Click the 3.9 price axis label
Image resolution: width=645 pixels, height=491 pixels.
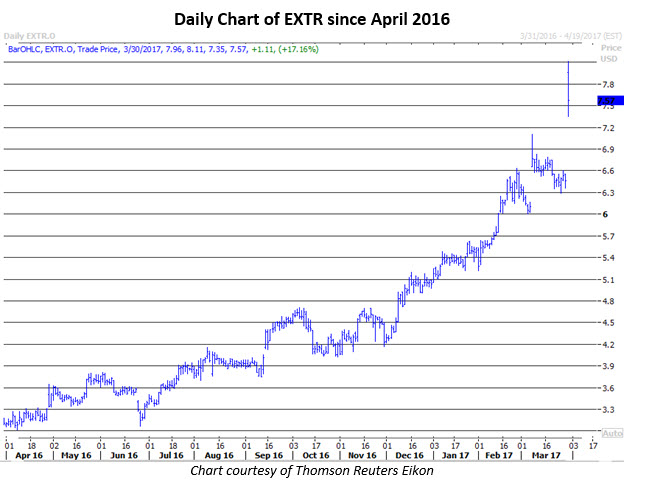[608, 366]
